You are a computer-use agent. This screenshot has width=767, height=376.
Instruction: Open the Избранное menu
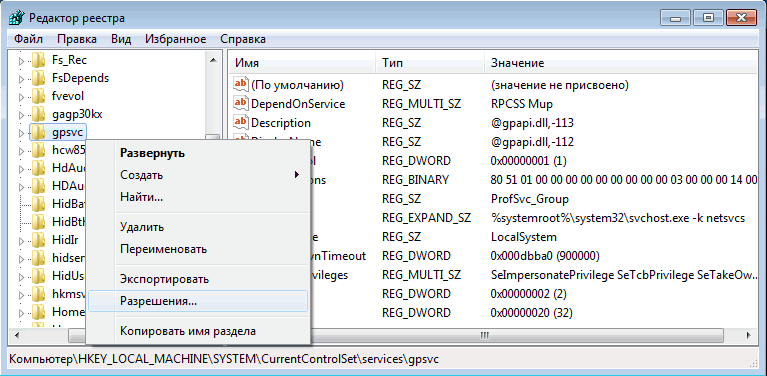[x=176, y=39]
